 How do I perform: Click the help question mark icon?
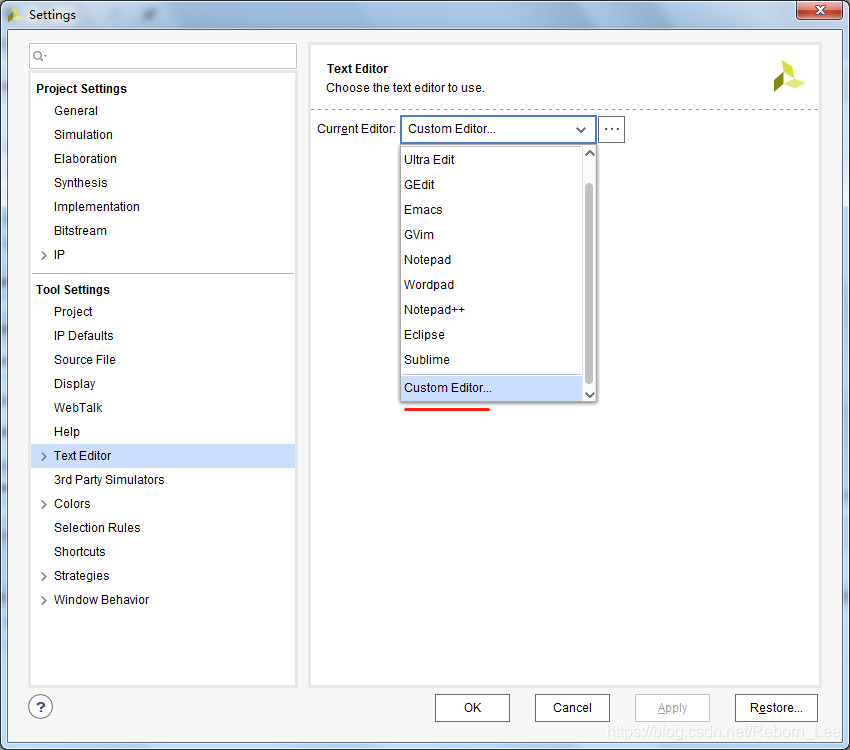pos(41,707)
